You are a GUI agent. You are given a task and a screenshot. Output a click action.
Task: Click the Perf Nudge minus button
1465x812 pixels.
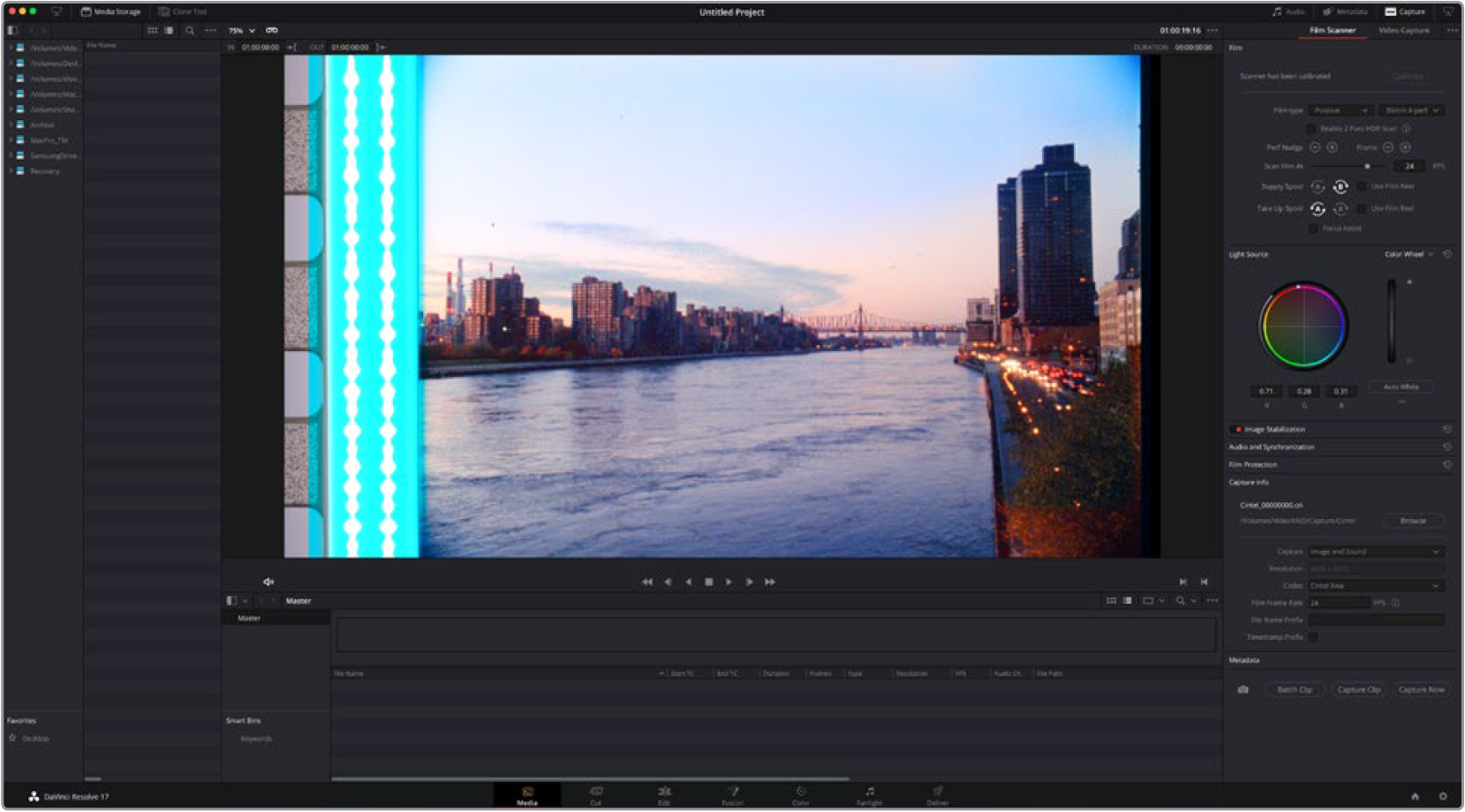(1315, 147)
